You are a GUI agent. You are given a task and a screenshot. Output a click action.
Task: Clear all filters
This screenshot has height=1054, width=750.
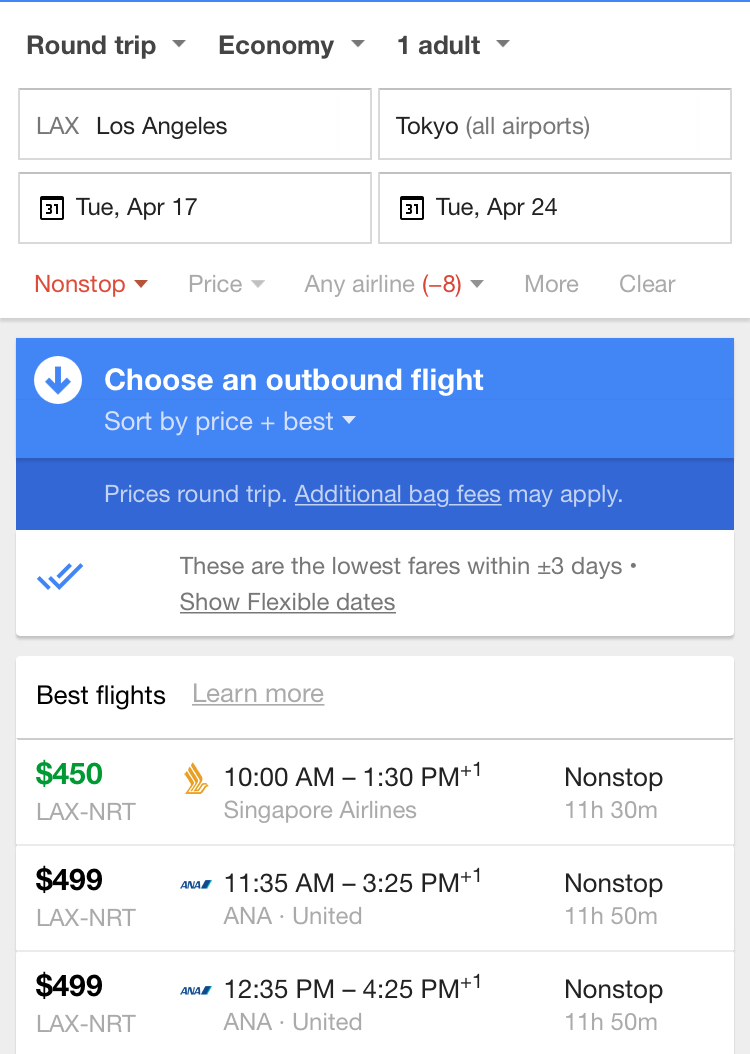tap(647, 284)
